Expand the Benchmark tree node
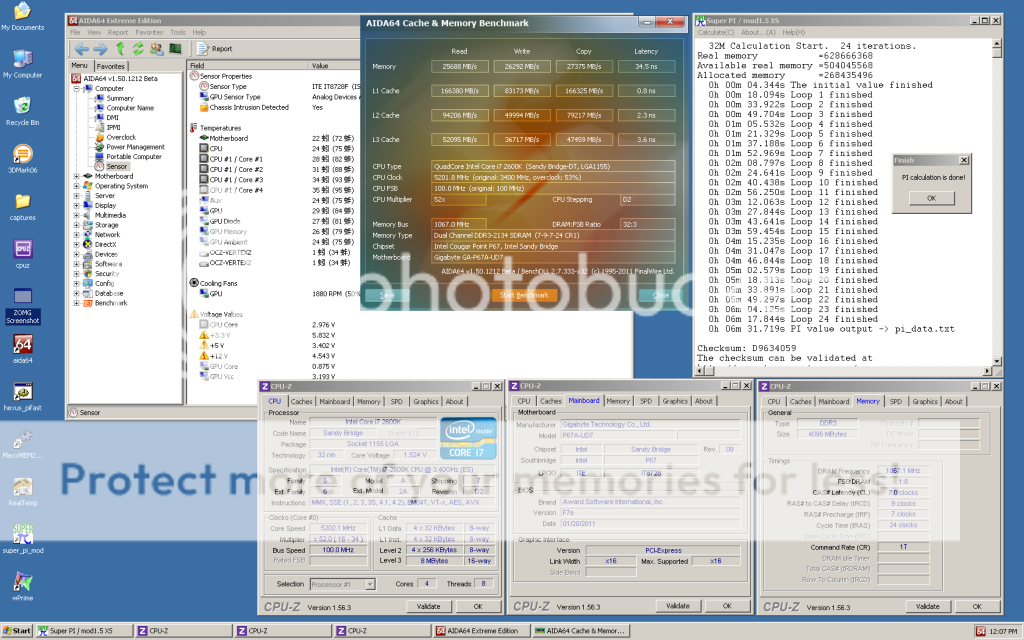1024x640 pixels. (x=76, y=303)
